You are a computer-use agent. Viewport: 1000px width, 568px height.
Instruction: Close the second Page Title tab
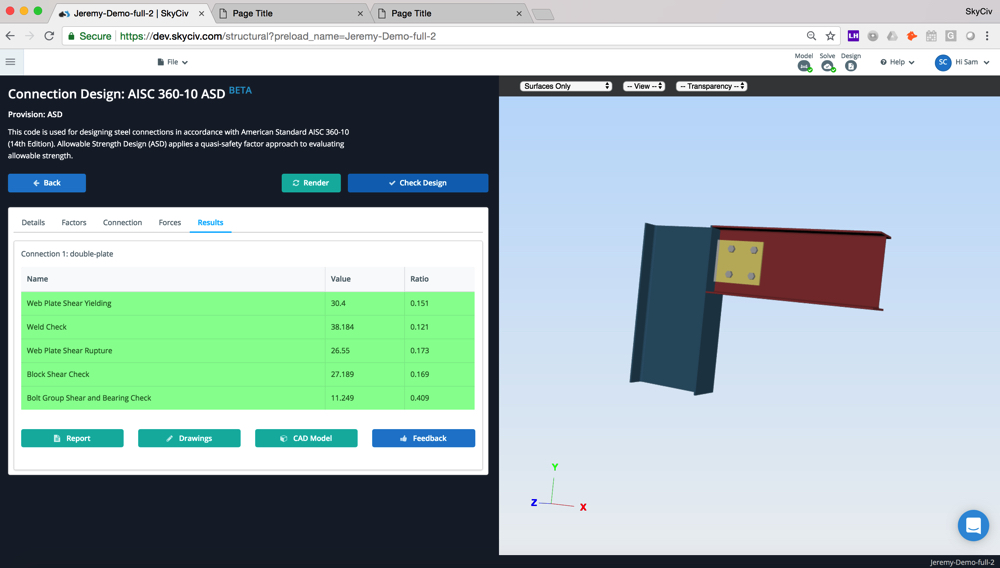(519, 13)
